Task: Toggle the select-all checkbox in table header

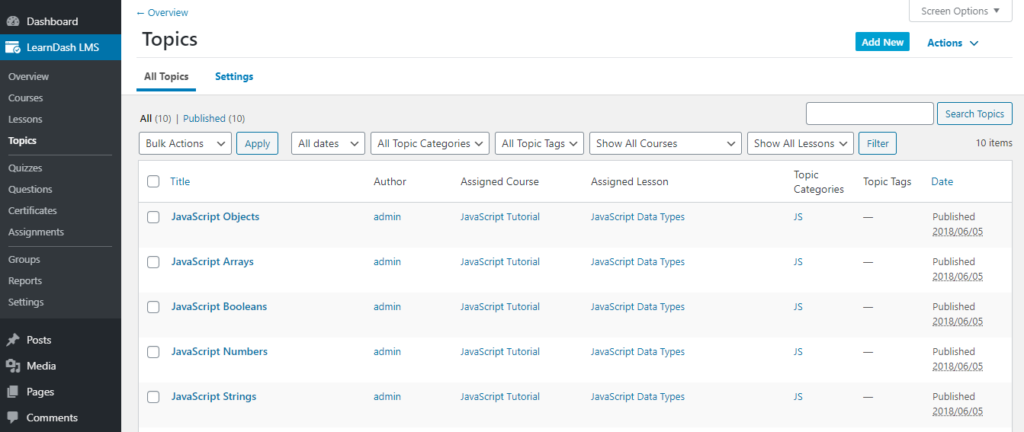Action: [153, 182]
